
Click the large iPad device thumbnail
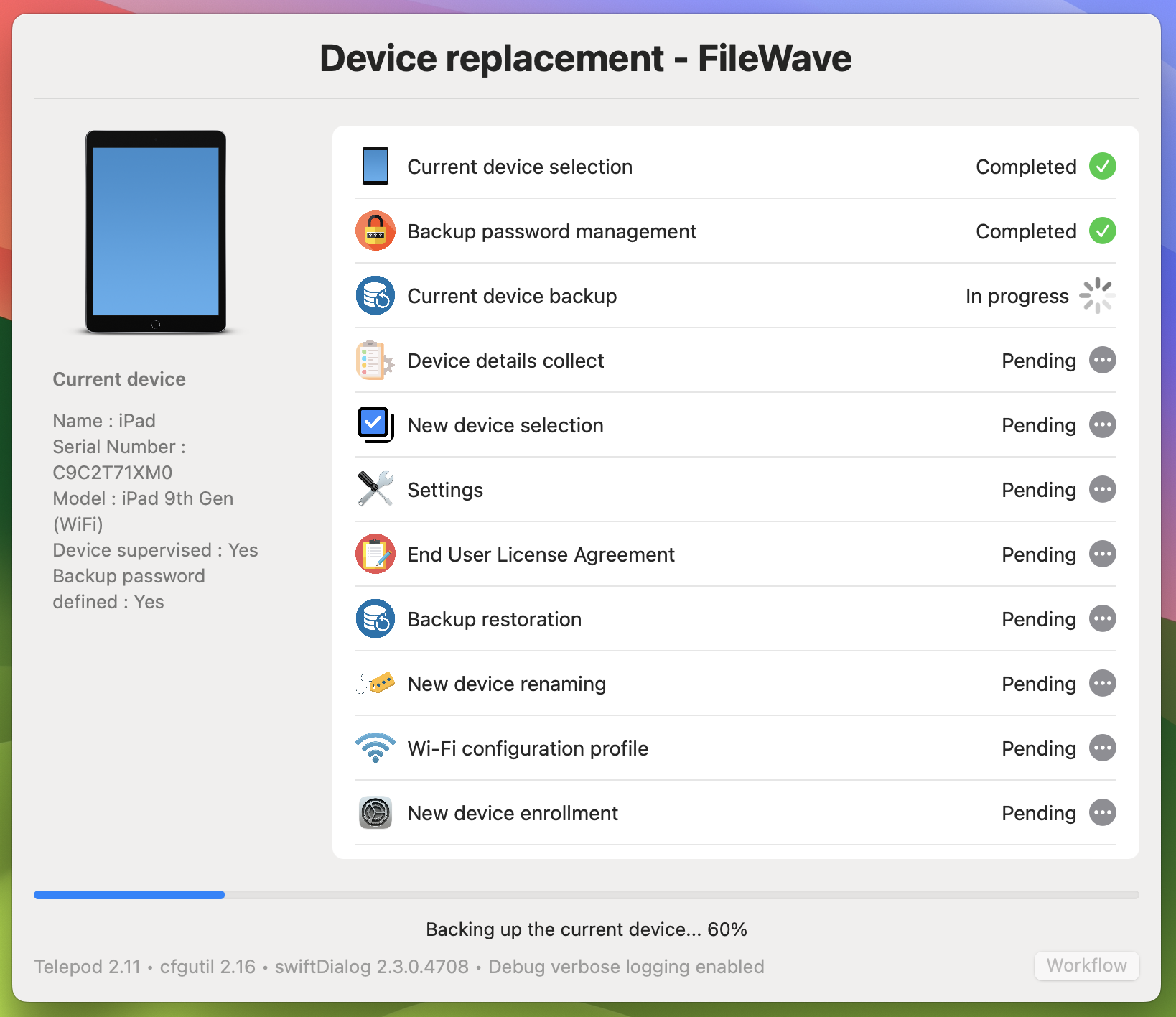[156, 231]
